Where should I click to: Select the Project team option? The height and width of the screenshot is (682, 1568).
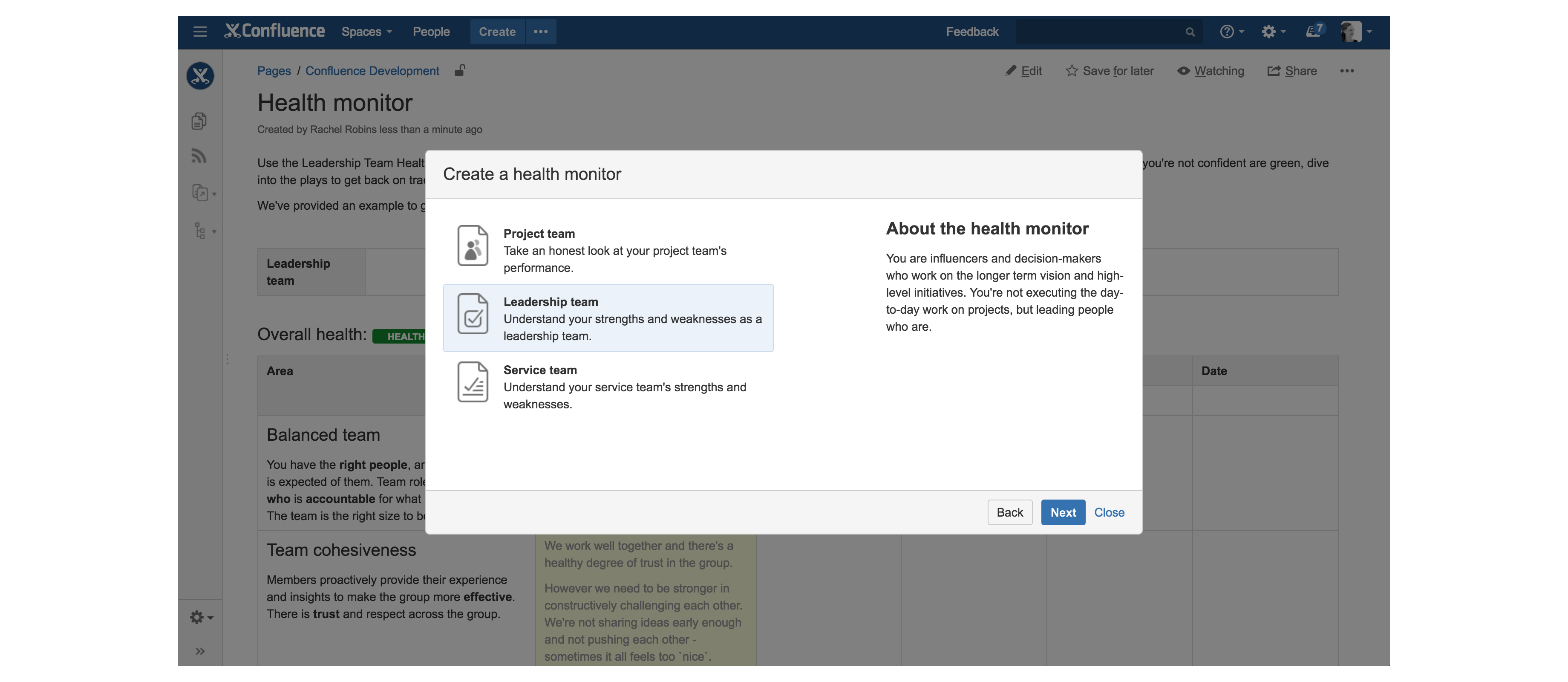point(608,250)
